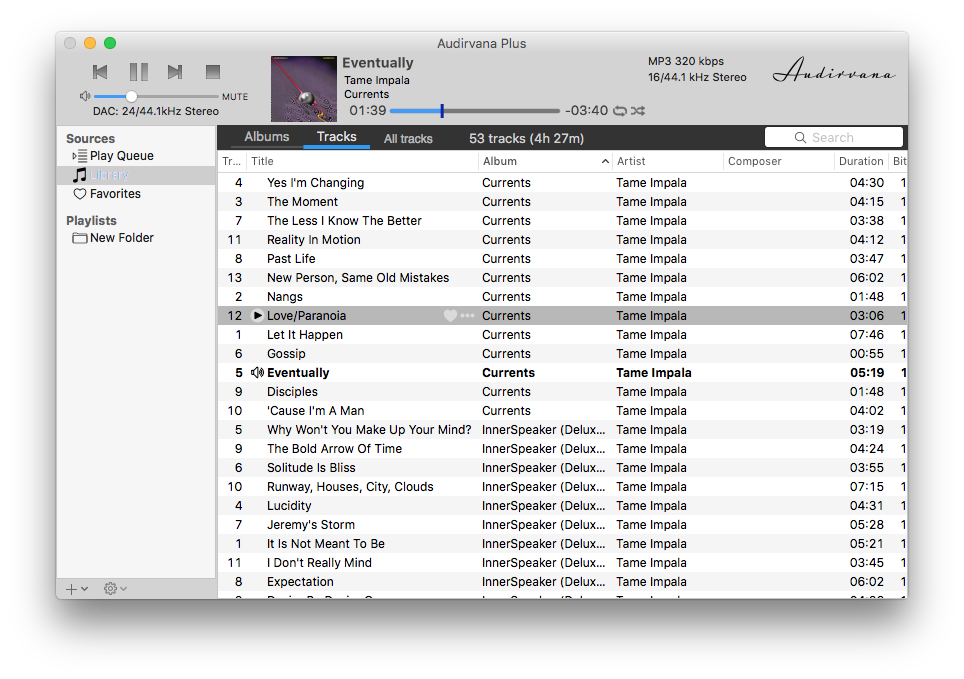Screen dimensions: 964x679
Task: Skip to the next track
Action: (175, 72)
